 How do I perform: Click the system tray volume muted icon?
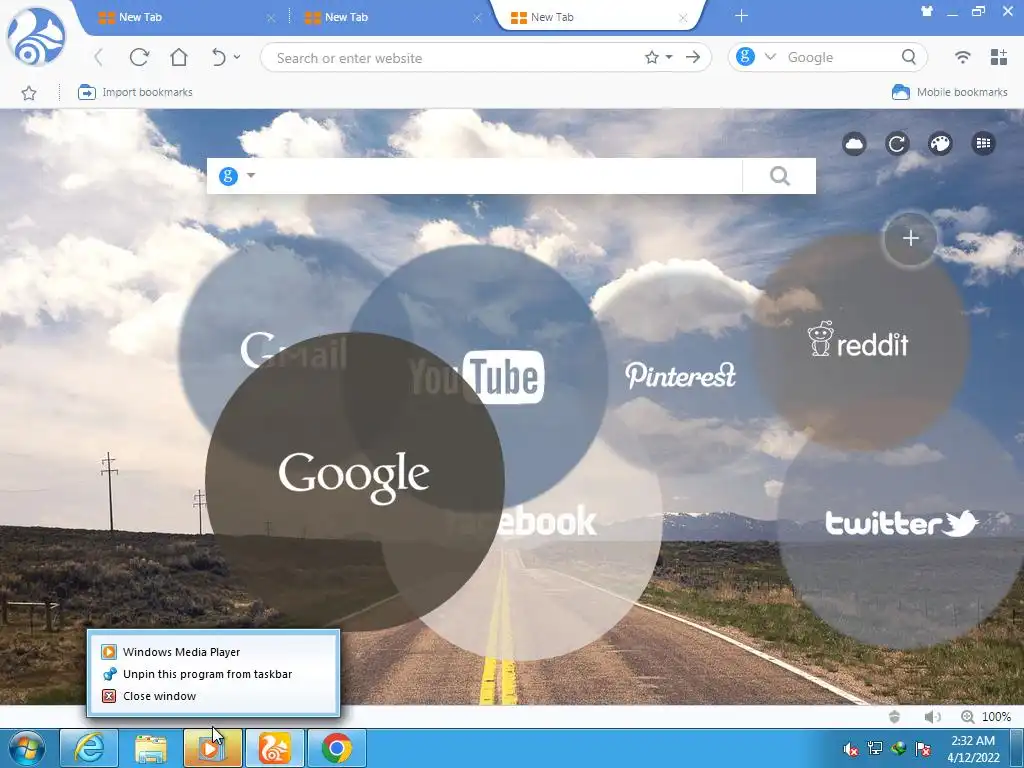coord(850,748)
